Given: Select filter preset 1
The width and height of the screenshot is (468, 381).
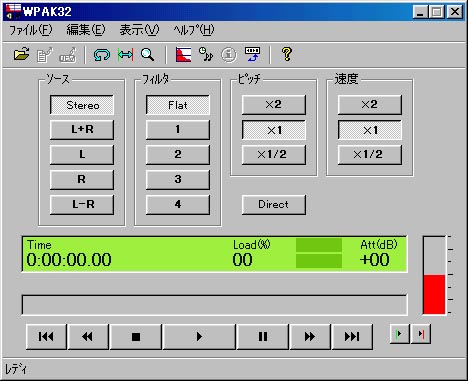Looking at the screenshot, I should click(x=178, y=130).
